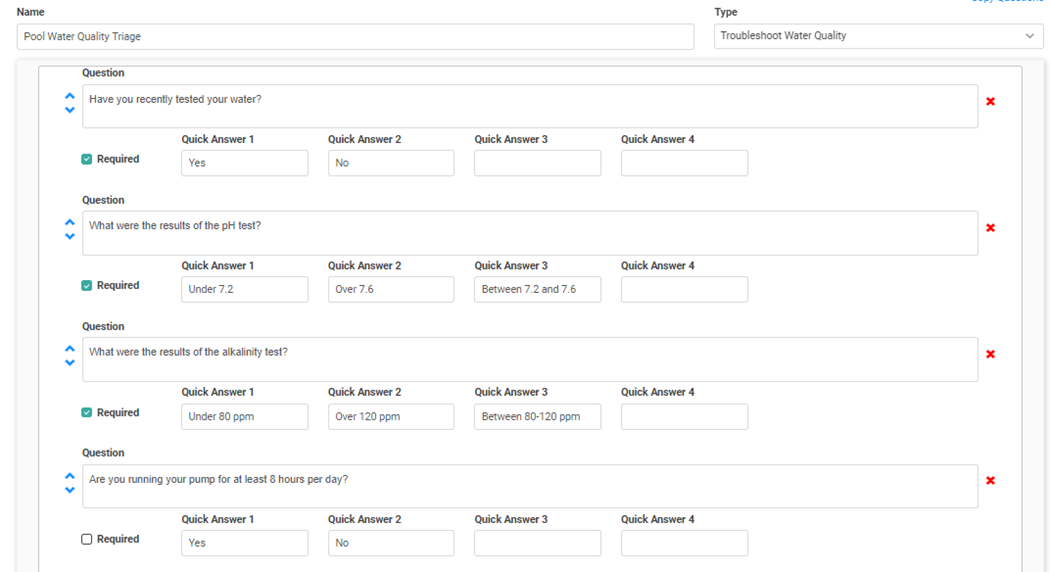The height and width of the screenshot is (572, 1050).
Task: Click the chevron arrow on Type selector
Action: pos(1030,36)
